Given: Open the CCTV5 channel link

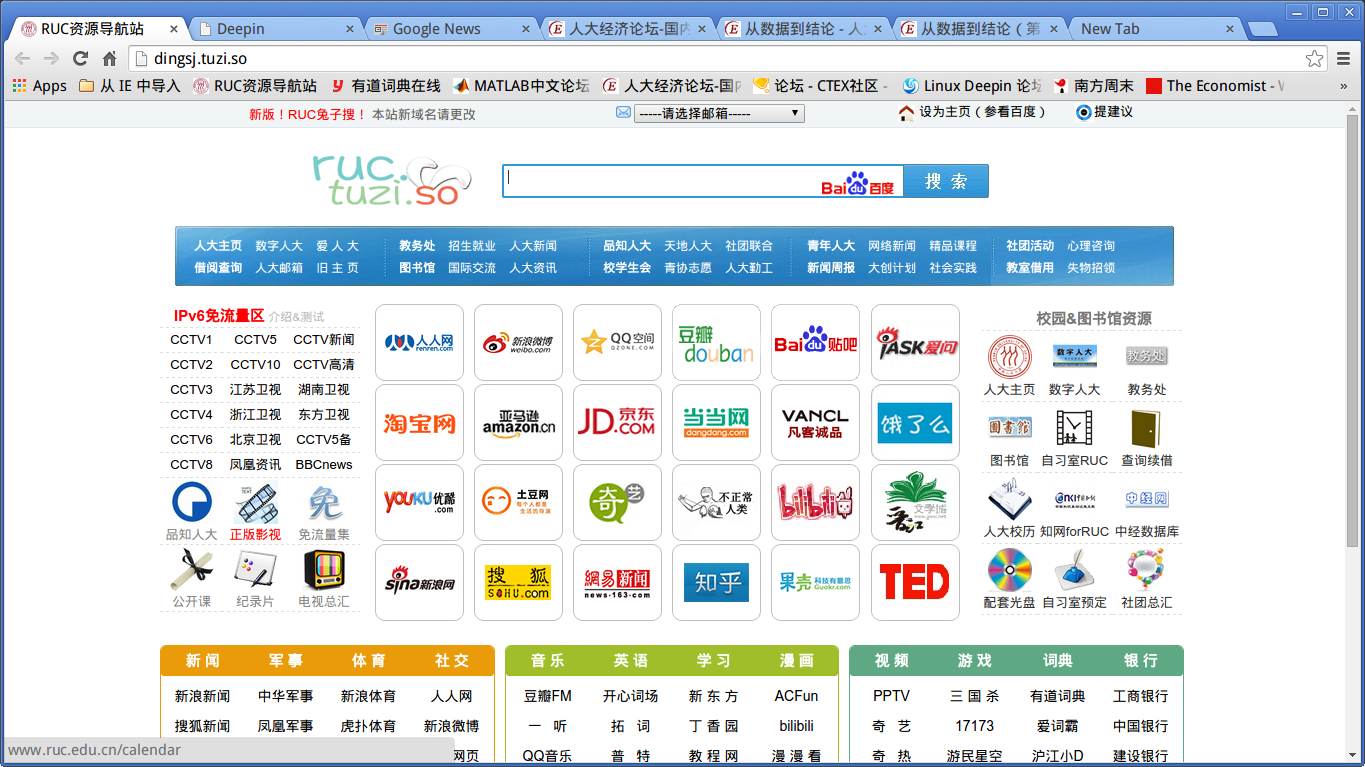Looking at the screenshot, I should coord(255,340).
